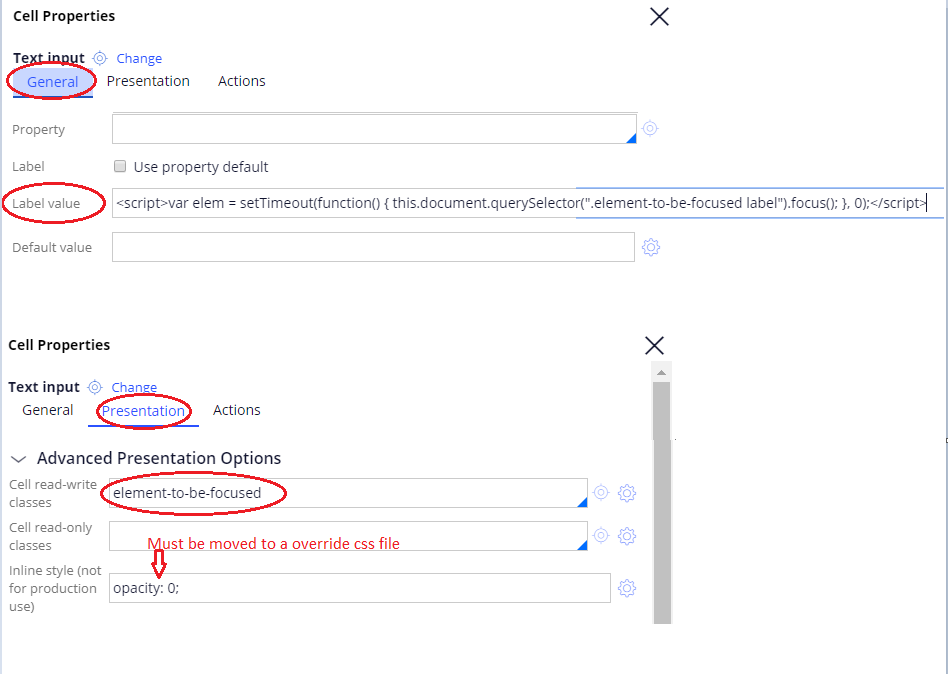The height and width of the screenshot is (674, 948).
Task: Click into the Inline style input field
Action: [x=360, y=588]
